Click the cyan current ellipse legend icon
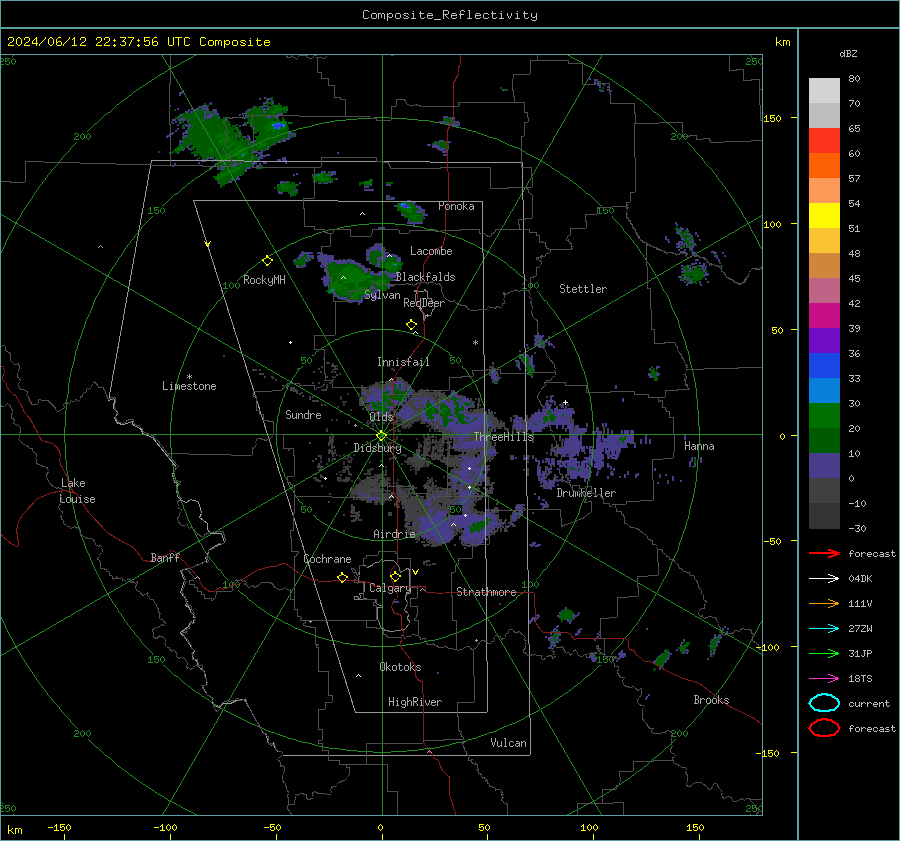This screenshot has width=900, height=841. point(824,703)
